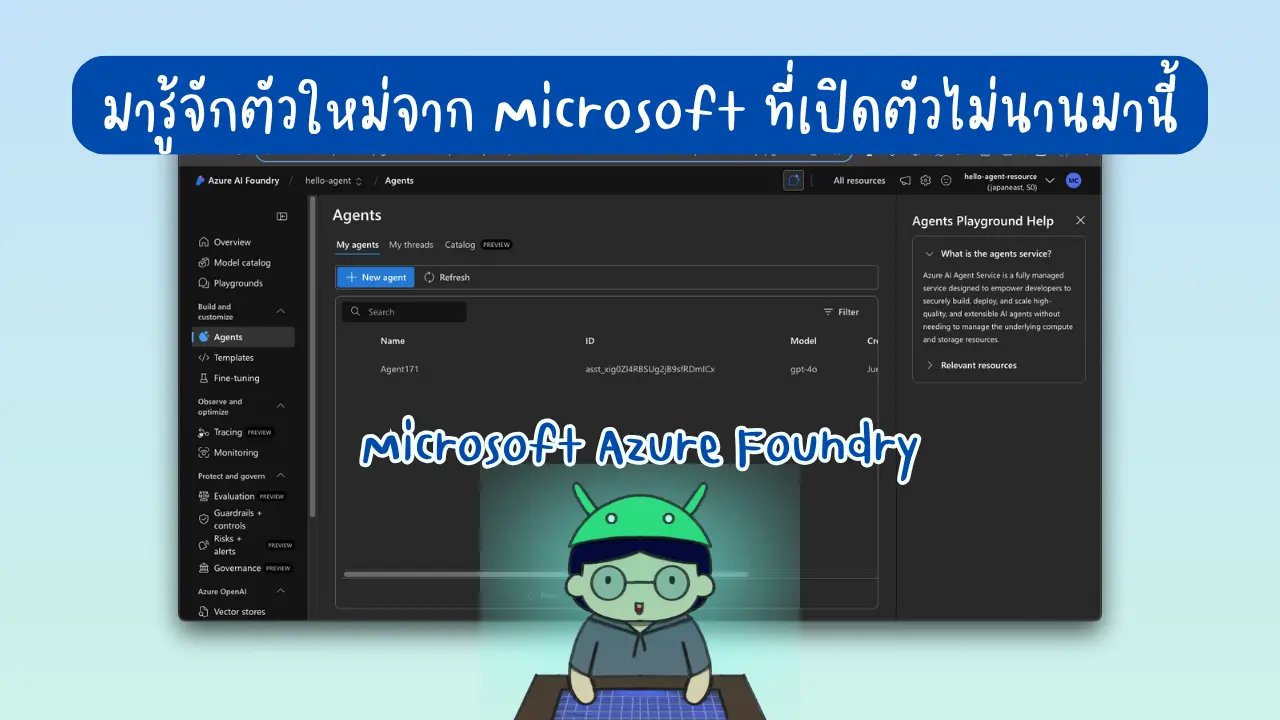Open the hello-agent project switcher

[334, 181]
